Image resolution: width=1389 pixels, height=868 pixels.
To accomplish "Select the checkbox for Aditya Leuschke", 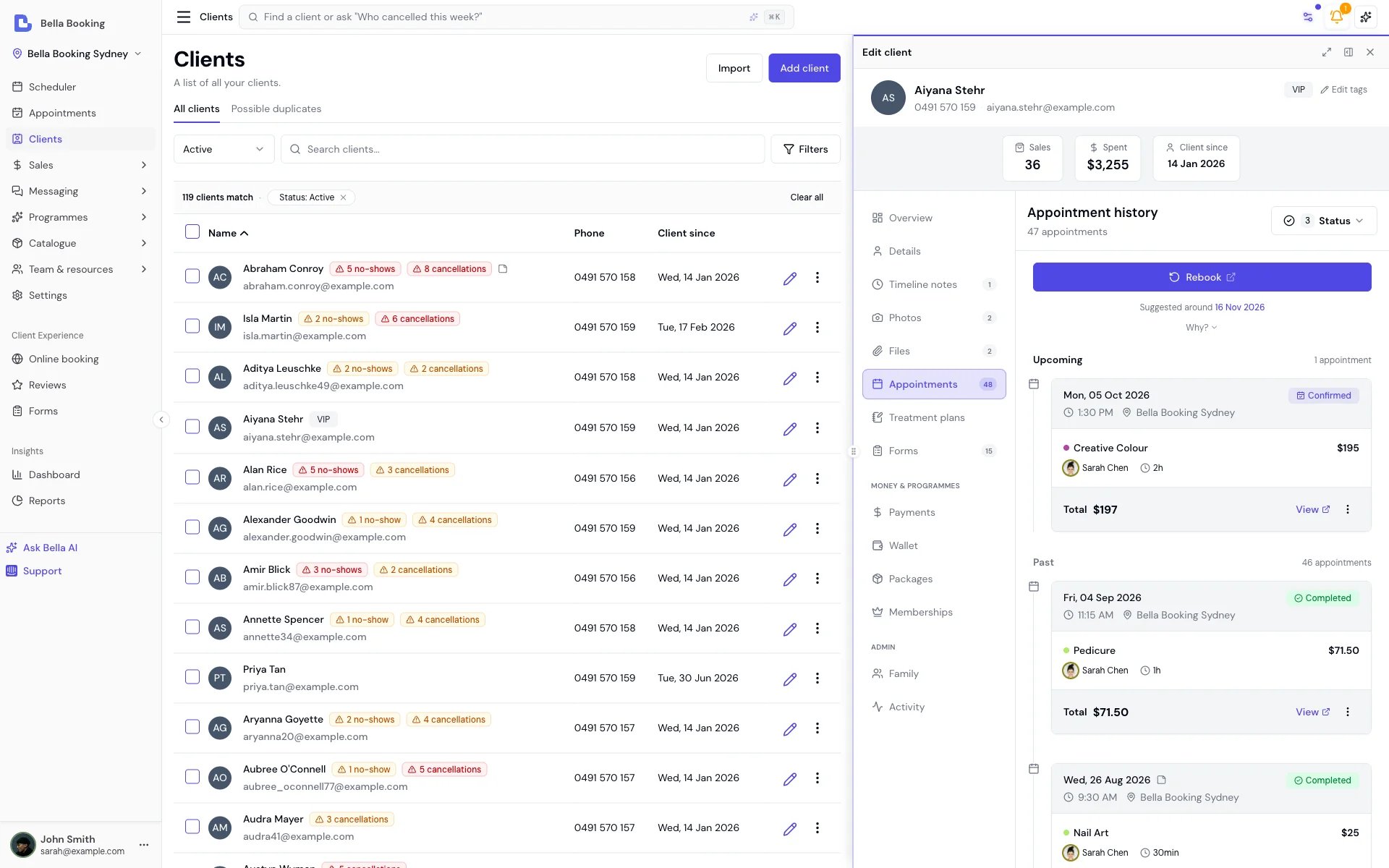I will [x=192, y=376].
